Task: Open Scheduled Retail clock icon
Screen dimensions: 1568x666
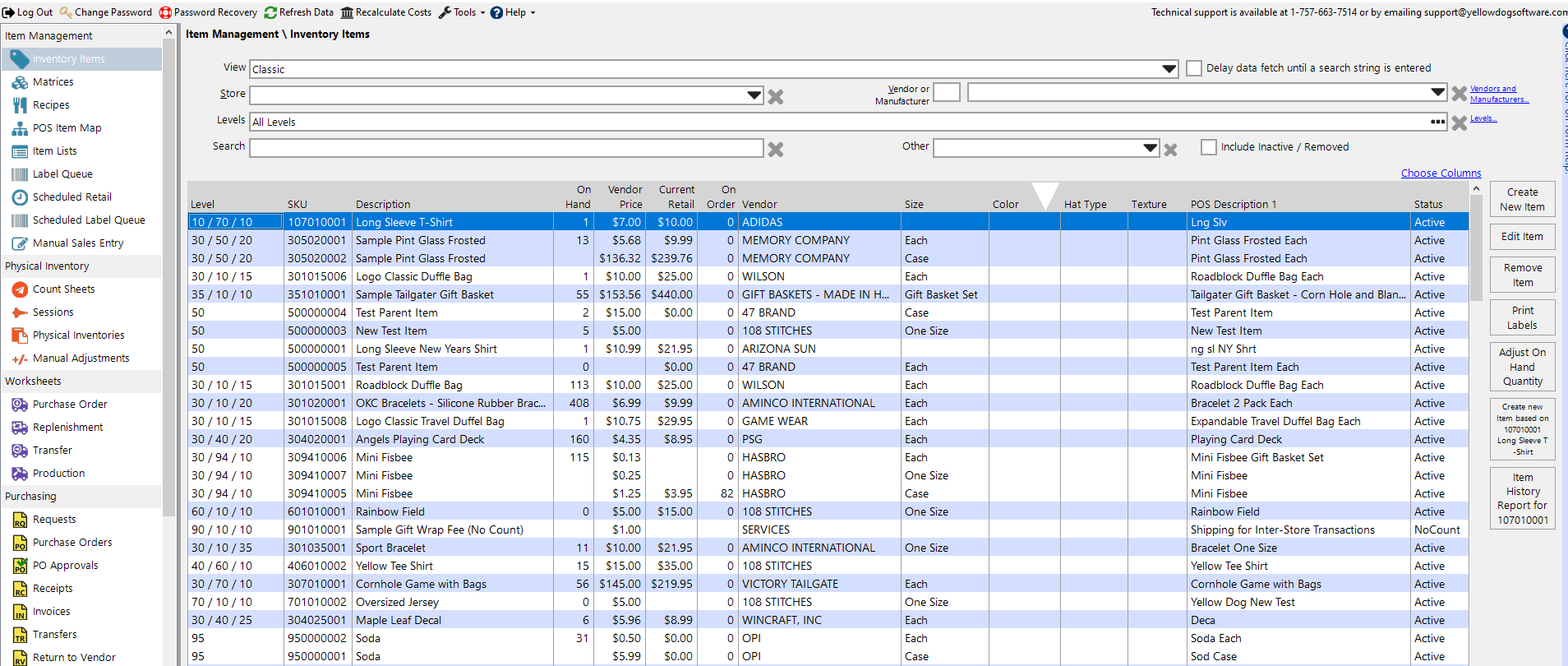Action: coord(20,197)
